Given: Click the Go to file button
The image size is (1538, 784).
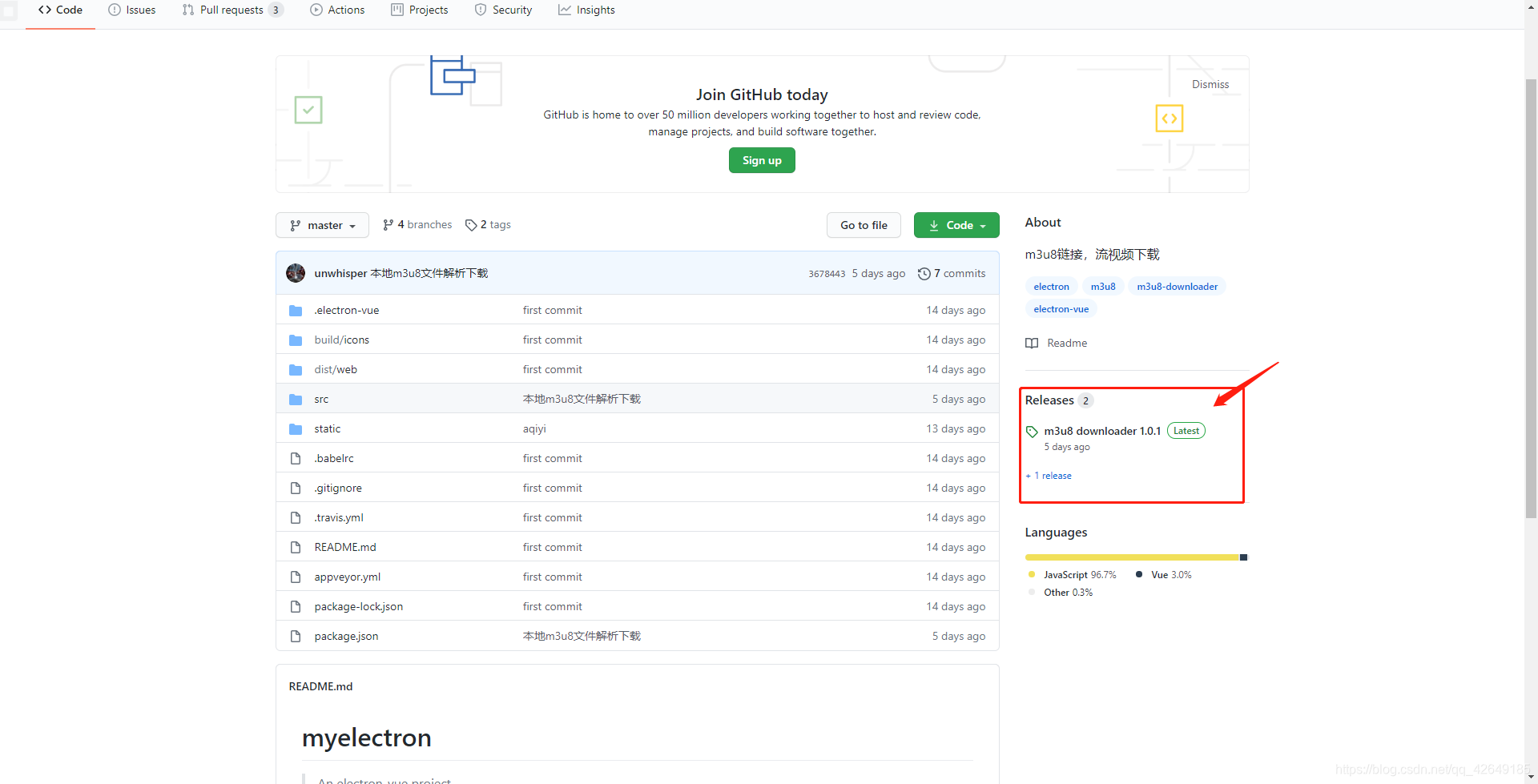Looking at the screenshot, I should (x=864, y=225).
